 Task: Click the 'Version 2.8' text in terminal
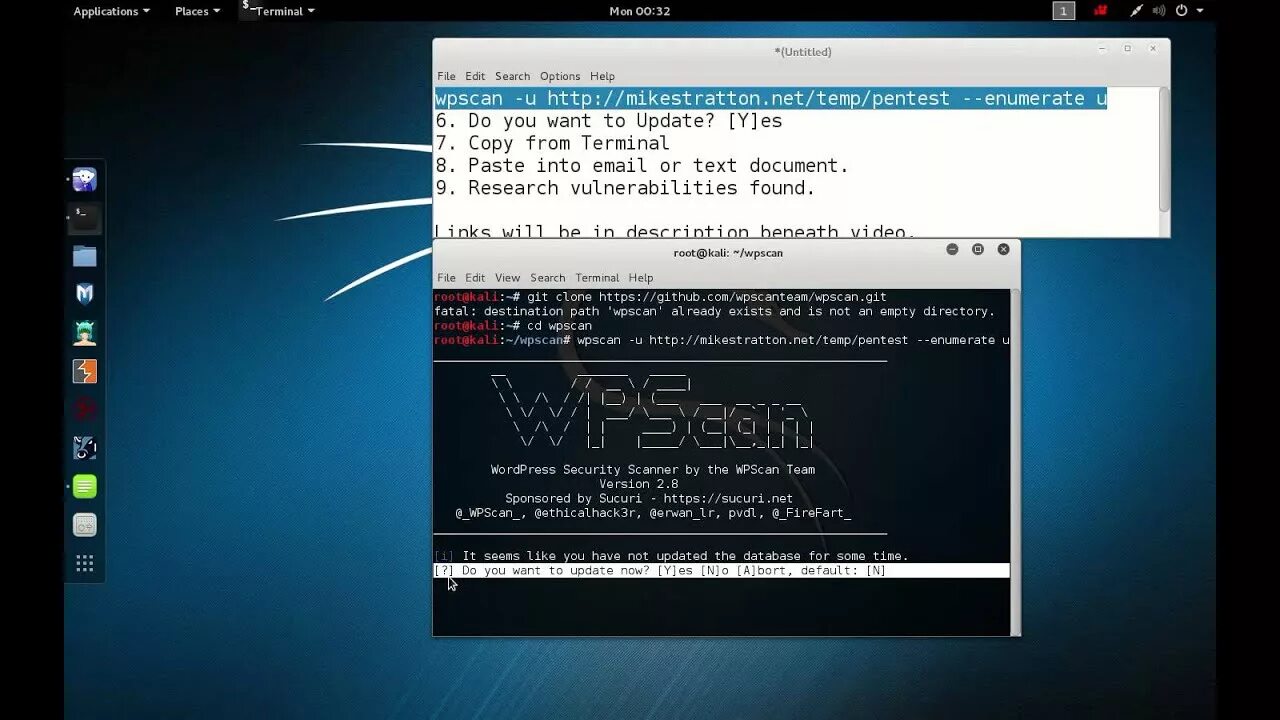click(639, 484)
